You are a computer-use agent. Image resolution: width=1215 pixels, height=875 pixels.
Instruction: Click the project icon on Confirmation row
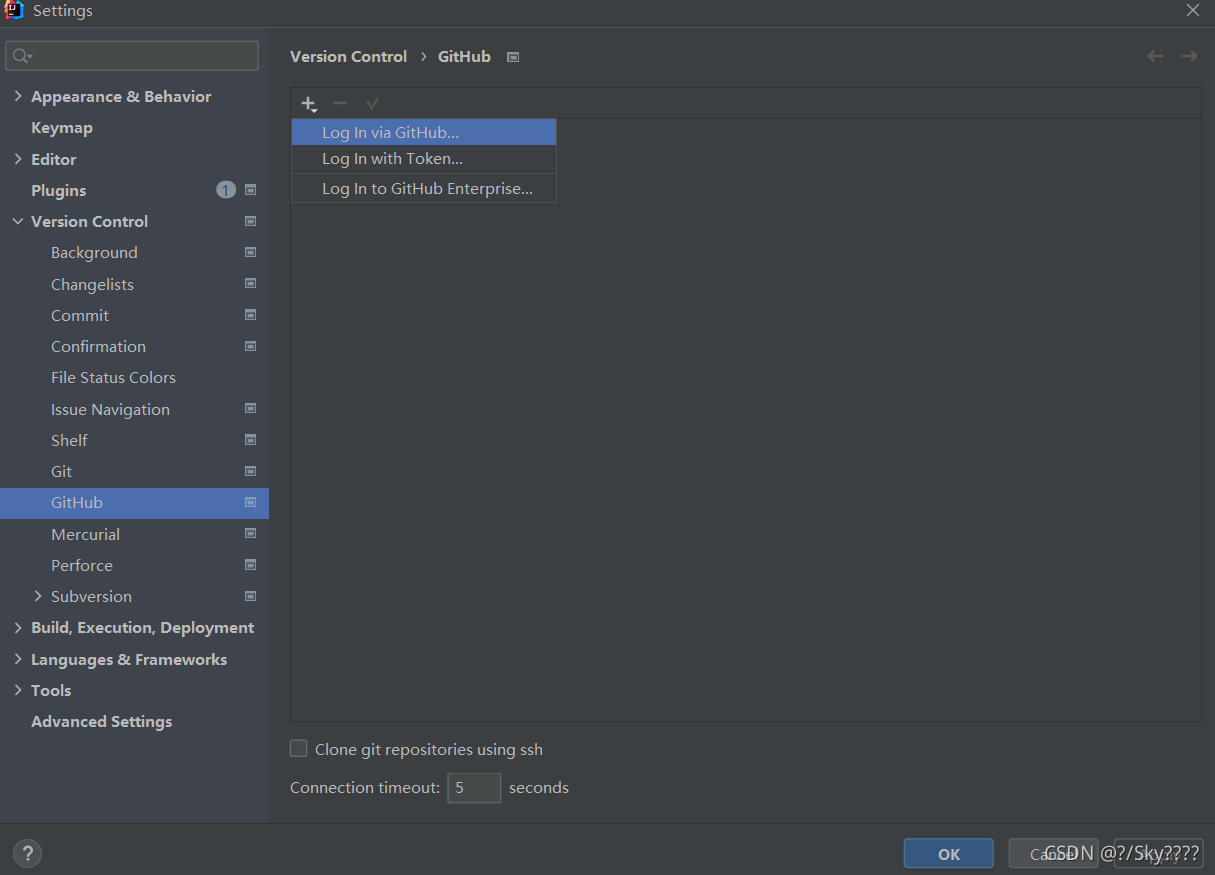pyautogui.click(x=250, y=346)
